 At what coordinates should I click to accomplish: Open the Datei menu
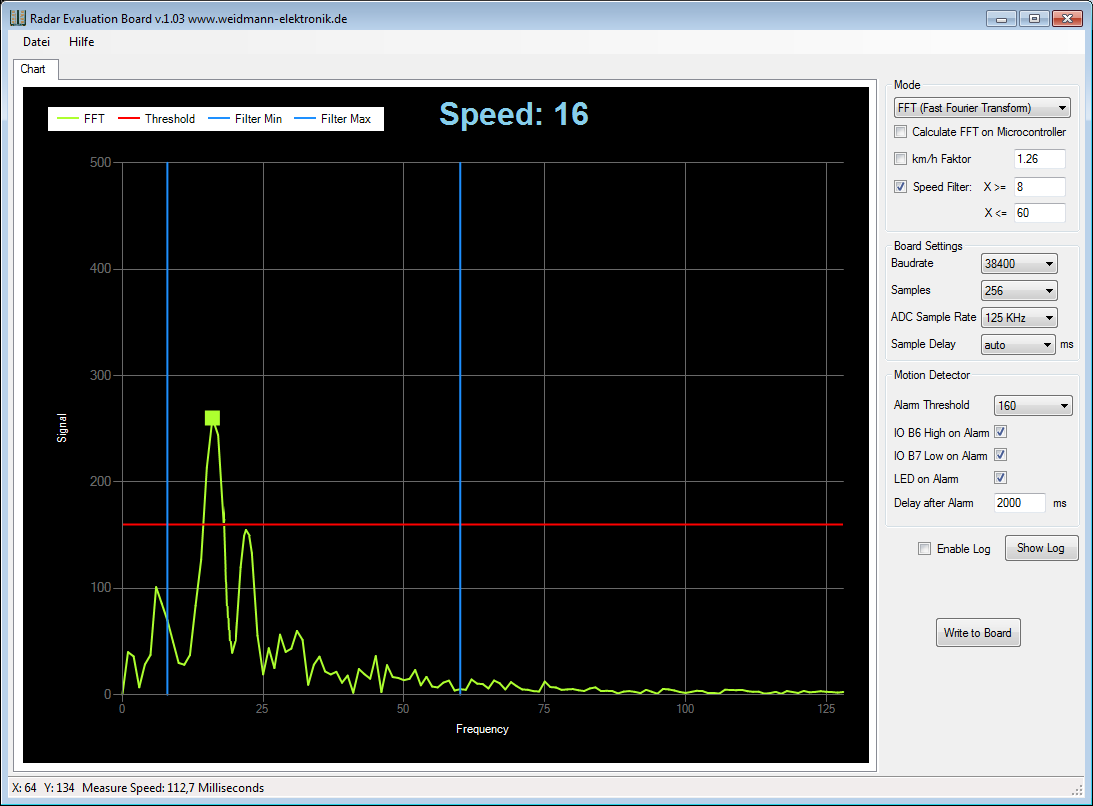36,42
